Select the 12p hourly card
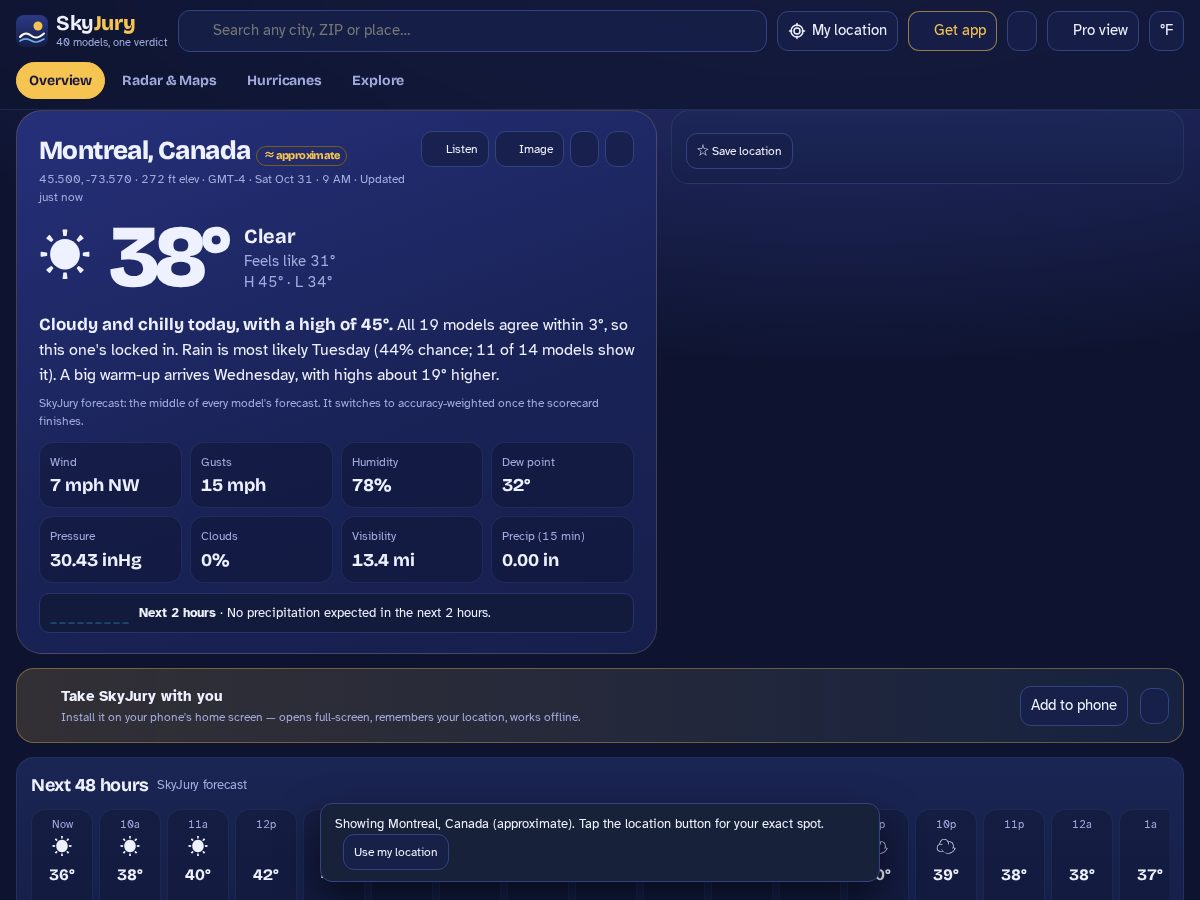Image resolution: width=1200 pixels, height=900 pixels. [266, 853]
